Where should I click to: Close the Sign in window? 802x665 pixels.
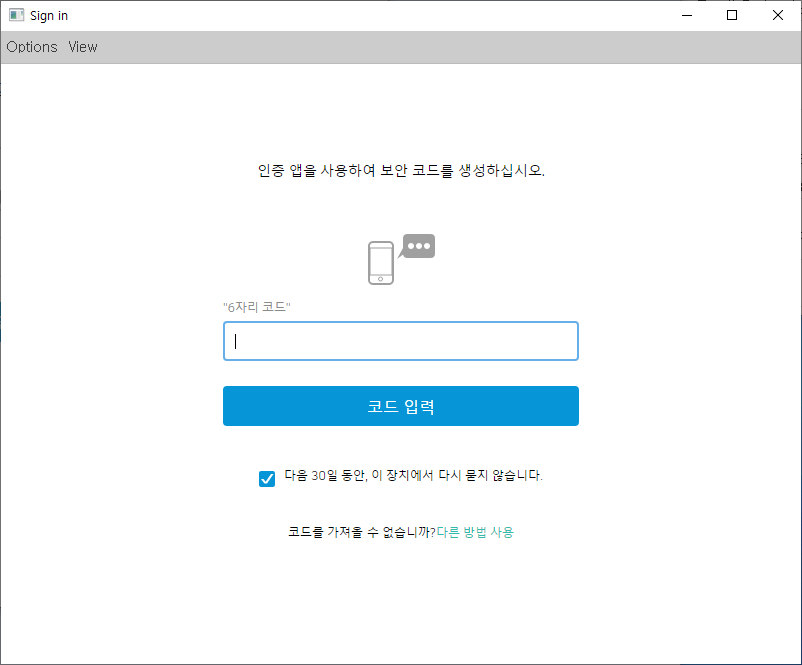pyautogui.click(x=777, y=15)
